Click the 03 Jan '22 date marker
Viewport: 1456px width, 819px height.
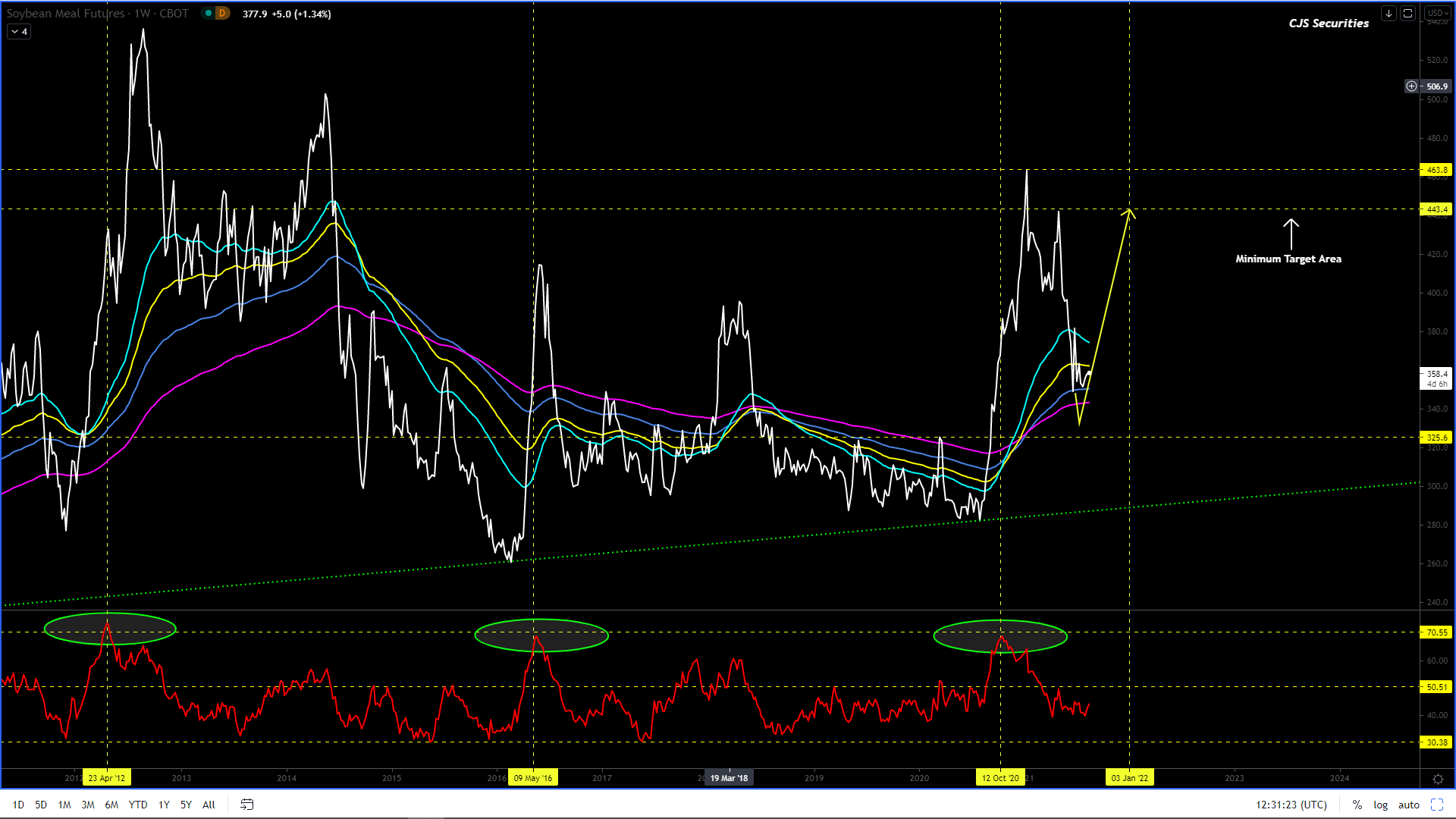pos(1129,778)
